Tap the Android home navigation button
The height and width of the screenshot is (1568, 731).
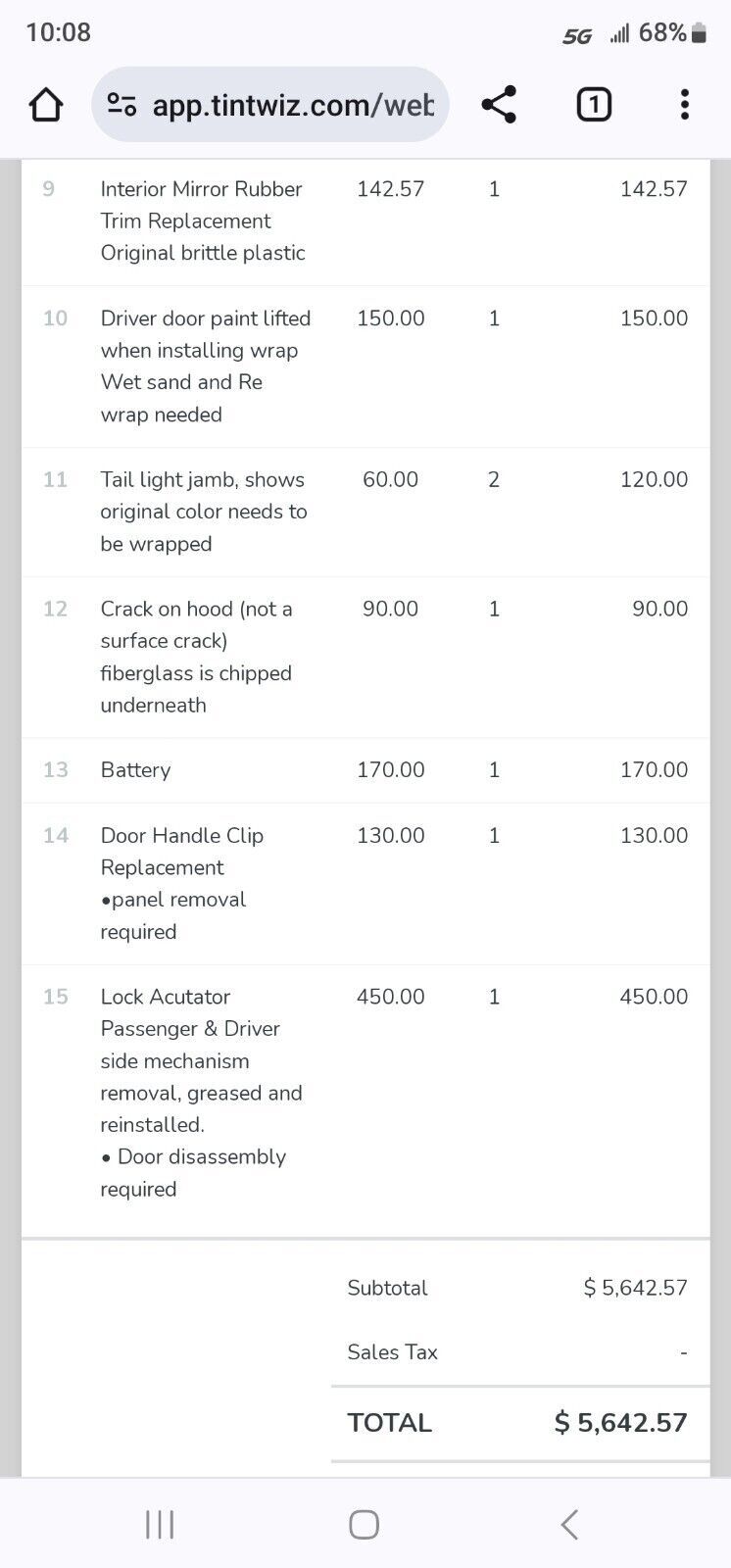coord(364,1524)
